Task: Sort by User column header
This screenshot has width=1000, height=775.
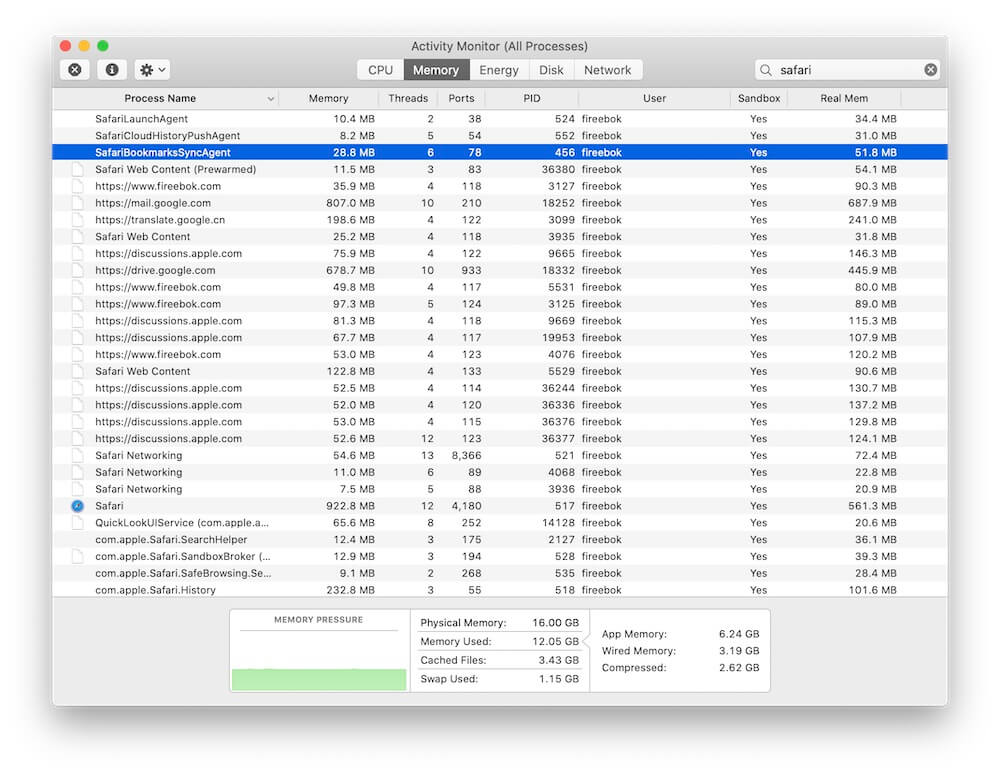Action: (x=654, y=98)
